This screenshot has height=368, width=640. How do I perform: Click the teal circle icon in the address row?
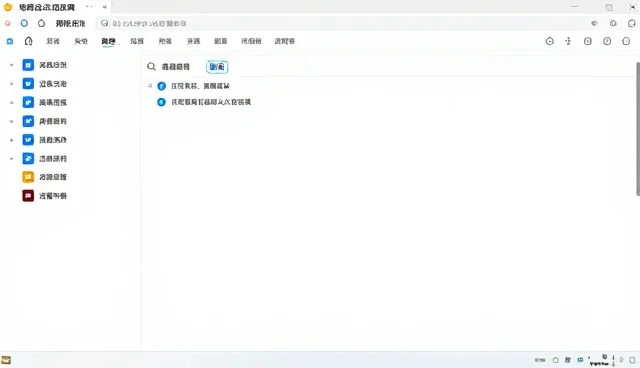[x=24, y=23]
